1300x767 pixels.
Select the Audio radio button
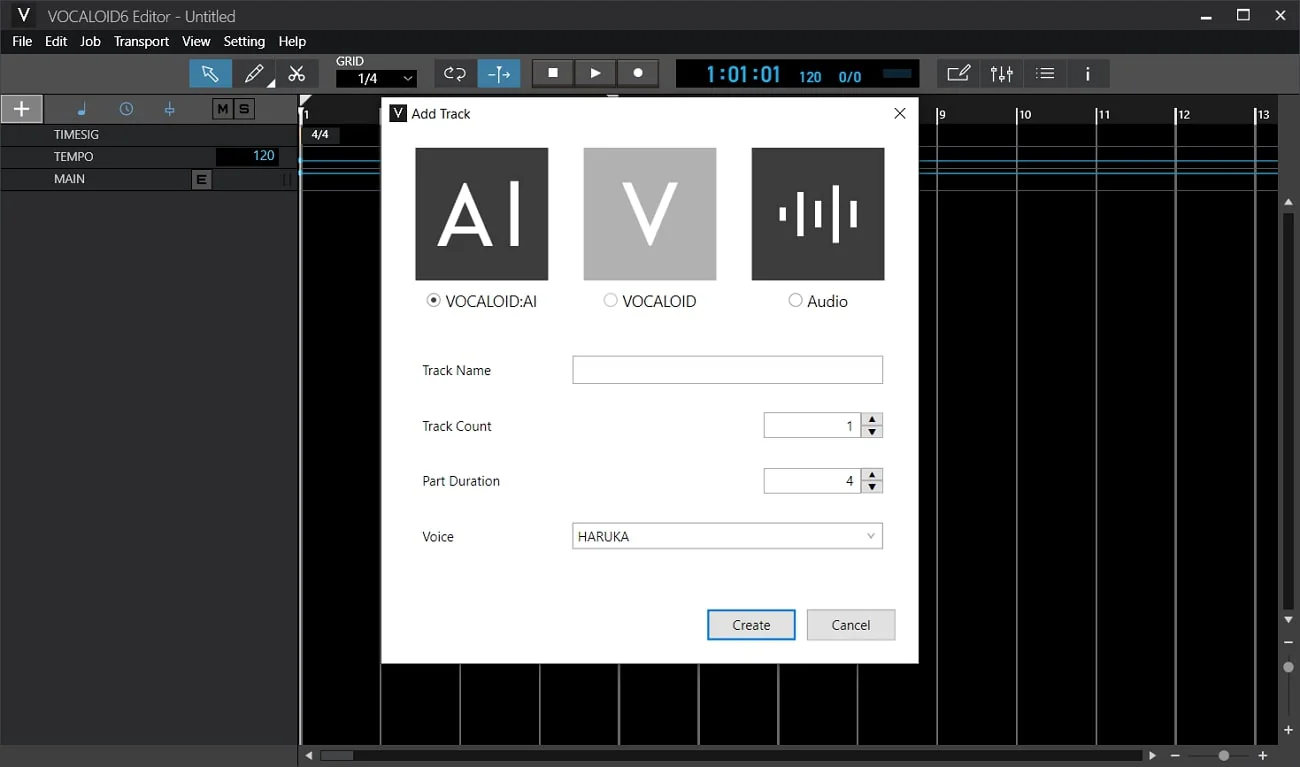click(x=795, y=300)
